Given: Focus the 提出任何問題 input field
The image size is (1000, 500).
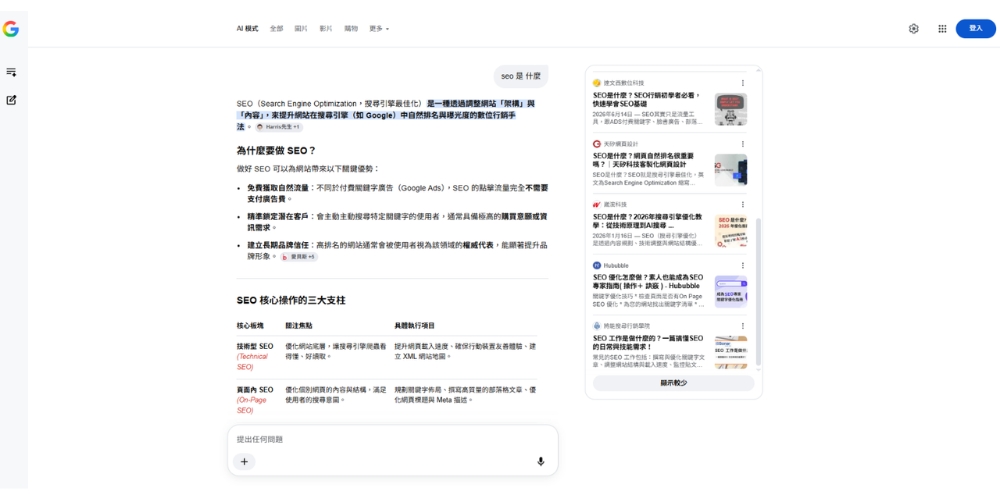Looking at the screenshot, I should pos(392,439).
